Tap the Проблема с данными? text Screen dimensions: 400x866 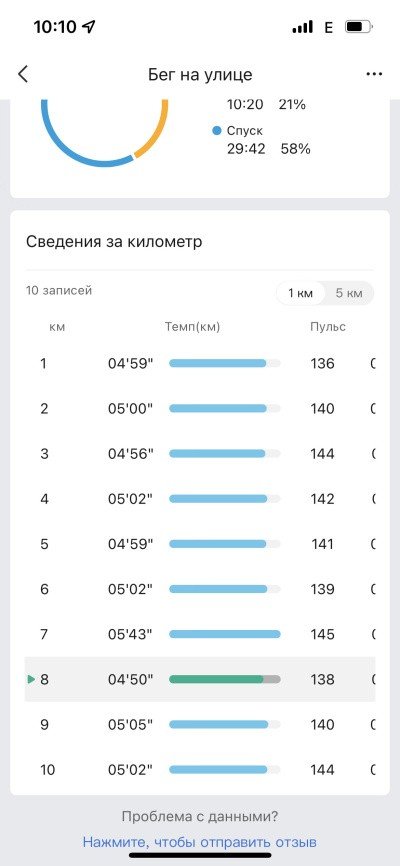point(199,816)
